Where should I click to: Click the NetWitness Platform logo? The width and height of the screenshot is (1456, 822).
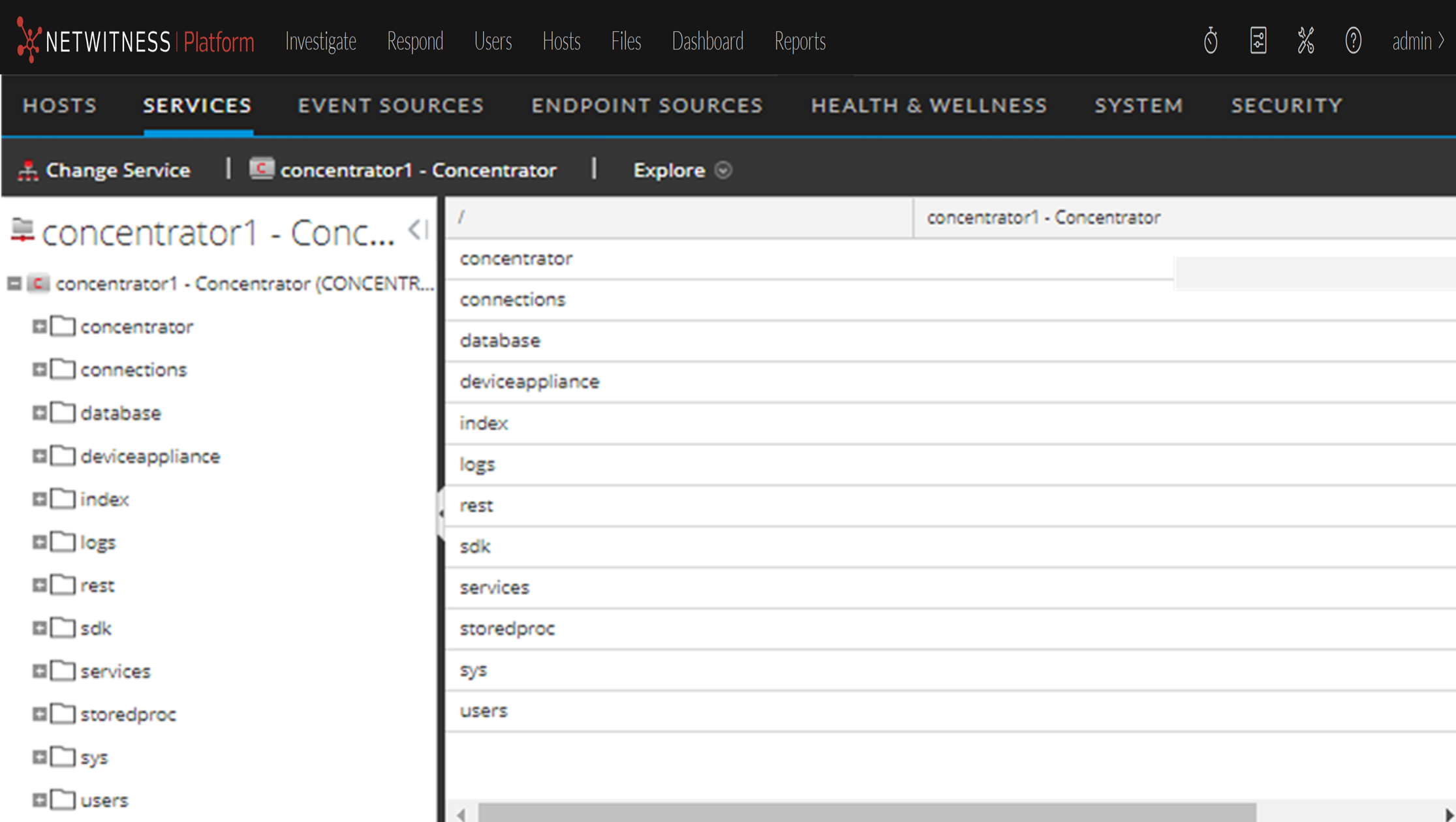coord(135,41)
